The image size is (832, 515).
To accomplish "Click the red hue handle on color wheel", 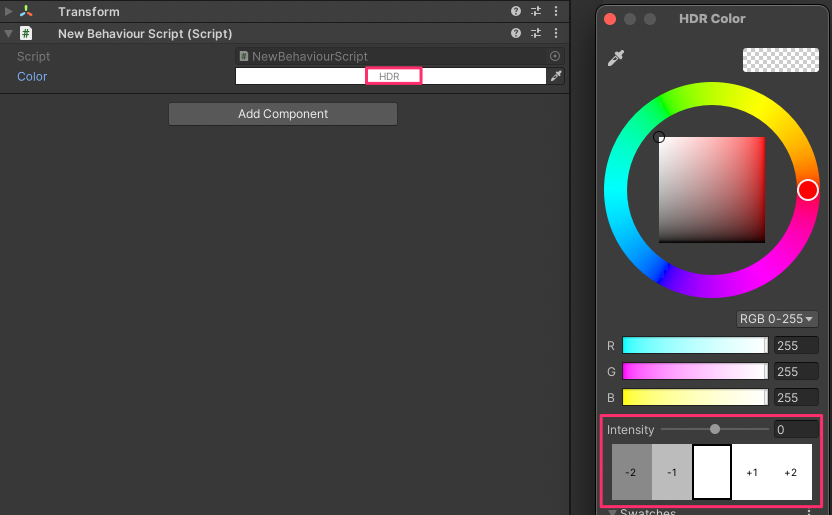I will coord(808,190).
